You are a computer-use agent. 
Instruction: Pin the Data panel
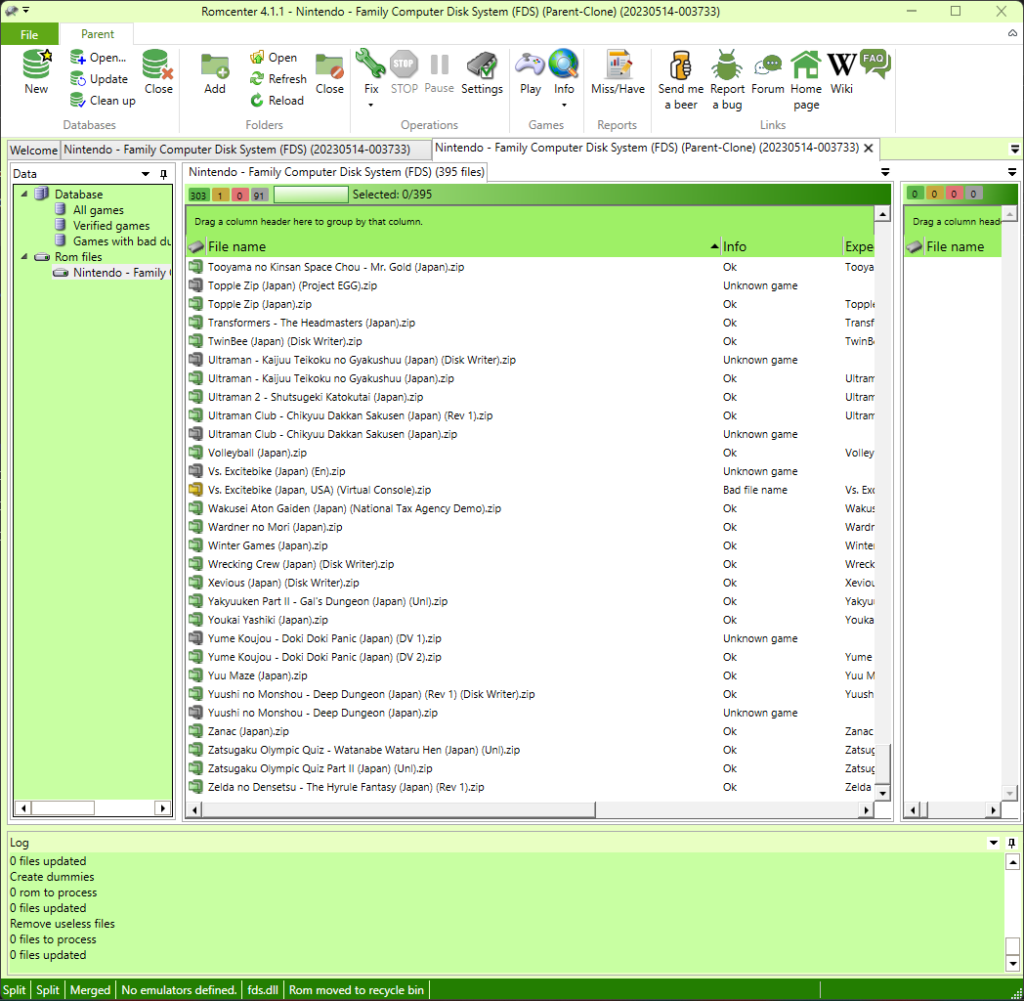[163, 174]
